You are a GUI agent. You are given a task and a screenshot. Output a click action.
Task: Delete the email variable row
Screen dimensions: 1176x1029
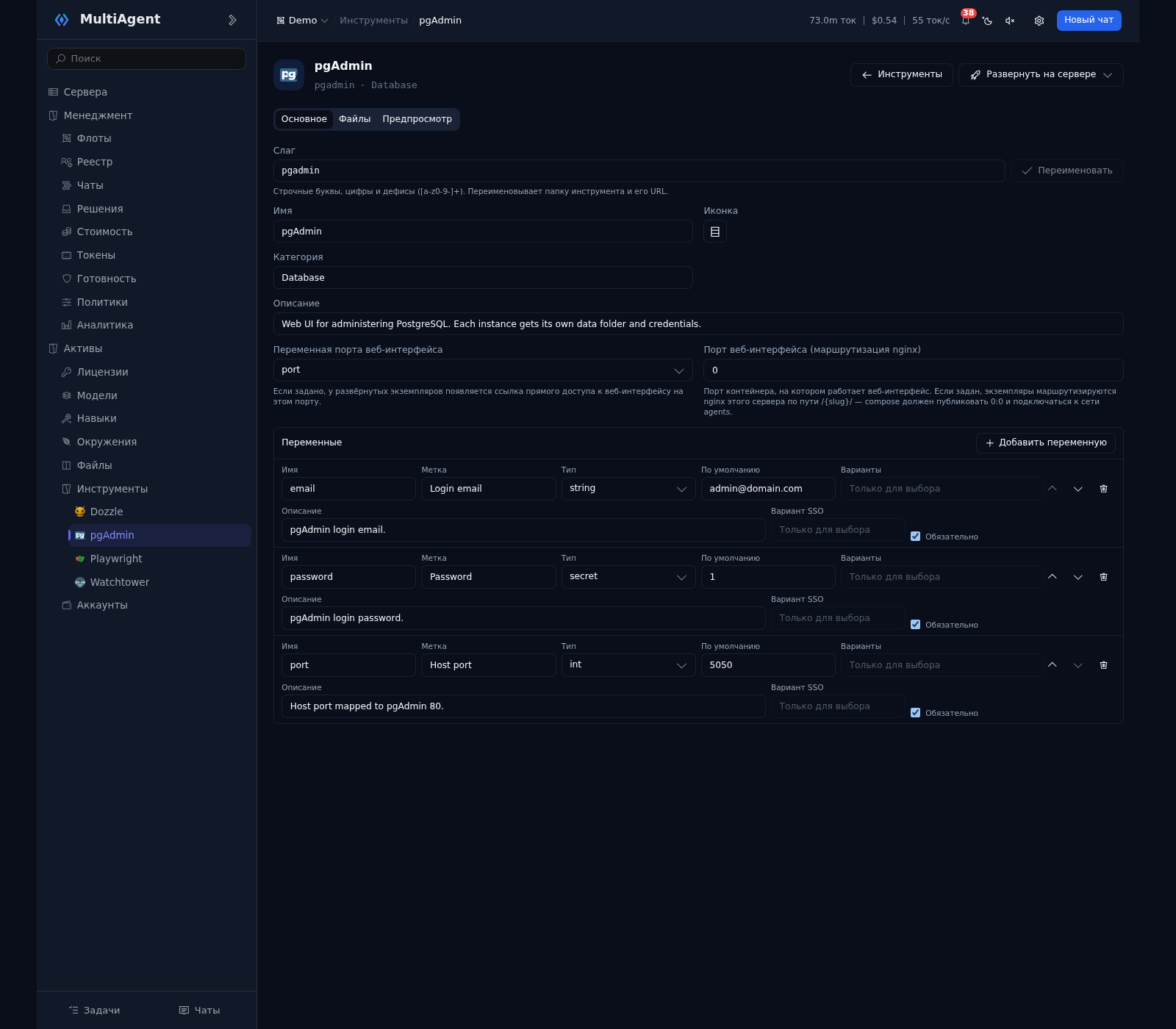pyautogui.click(x=1103, y=489)
